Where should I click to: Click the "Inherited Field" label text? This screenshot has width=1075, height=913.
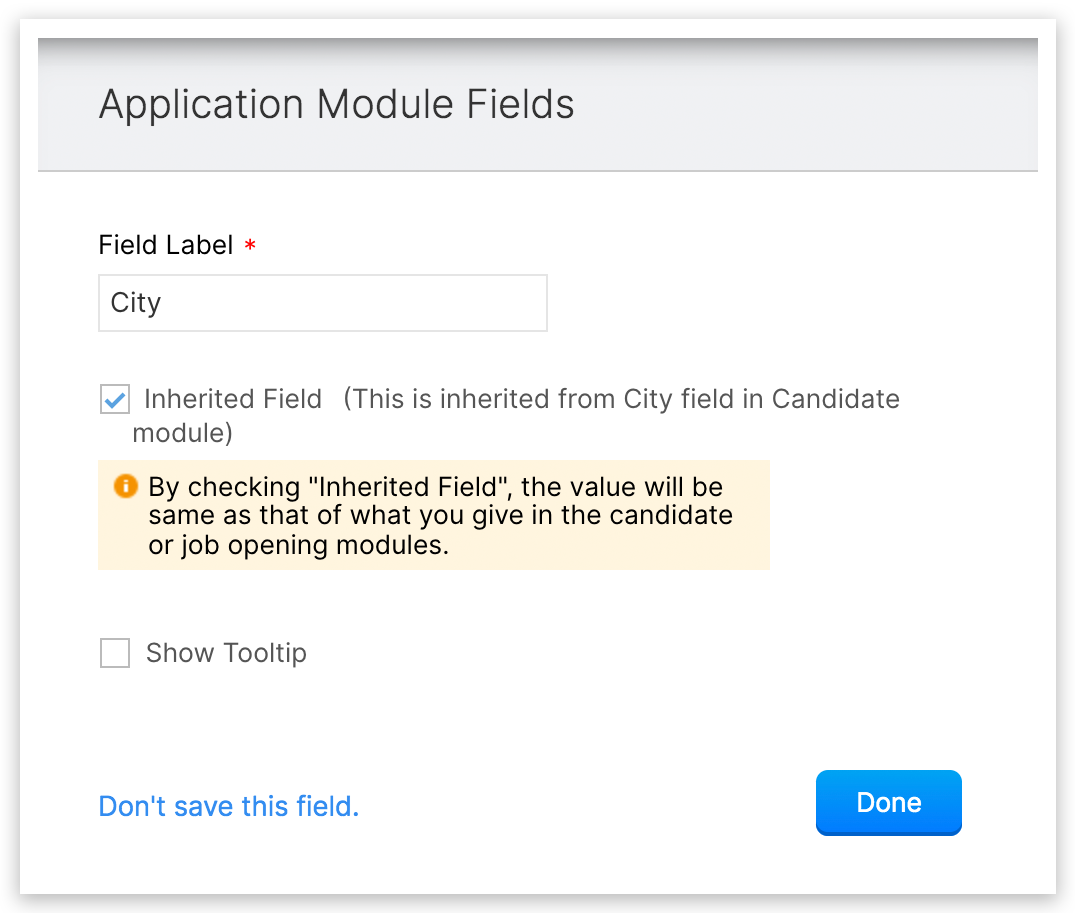click(x=232, y=399)
